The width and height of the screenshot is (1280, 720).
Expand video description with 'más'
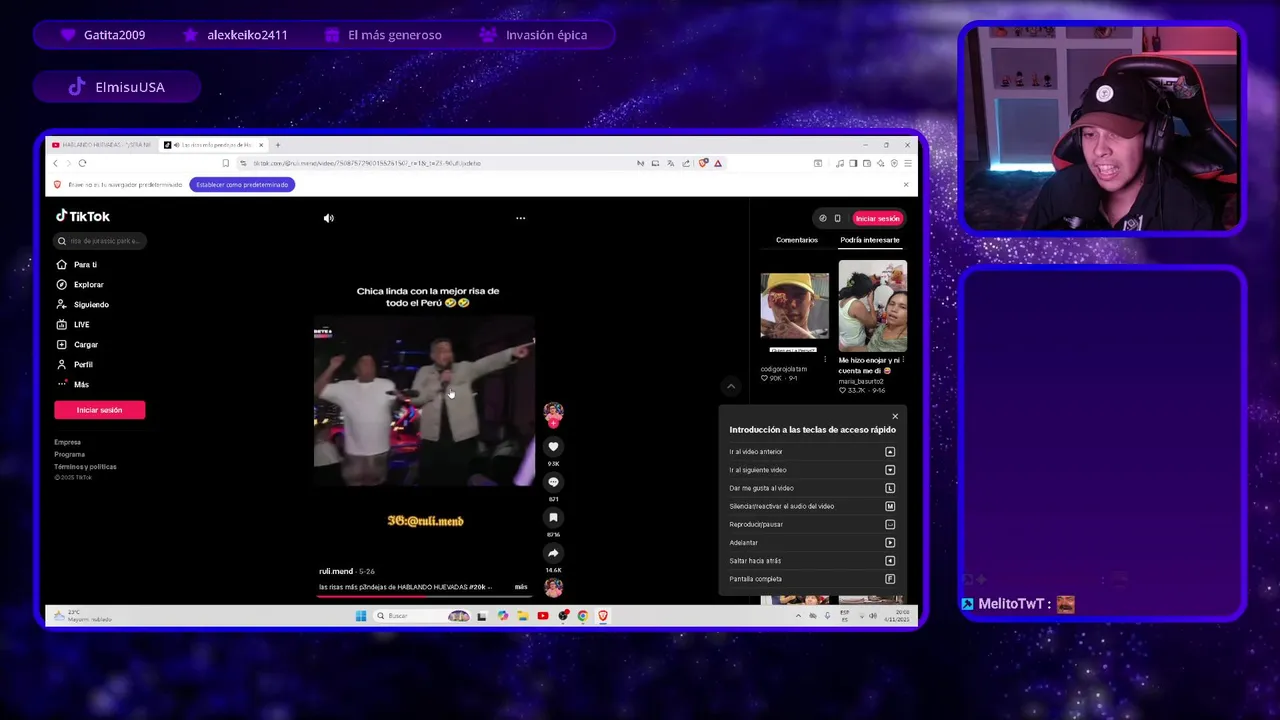click(520, 587)
